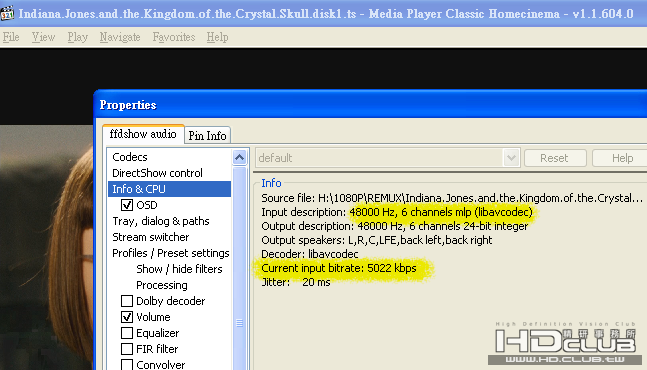Viewport: 647px width, 370px height.
Task: Click the Decoder: libavcodec line
Action: click(310, 254)
